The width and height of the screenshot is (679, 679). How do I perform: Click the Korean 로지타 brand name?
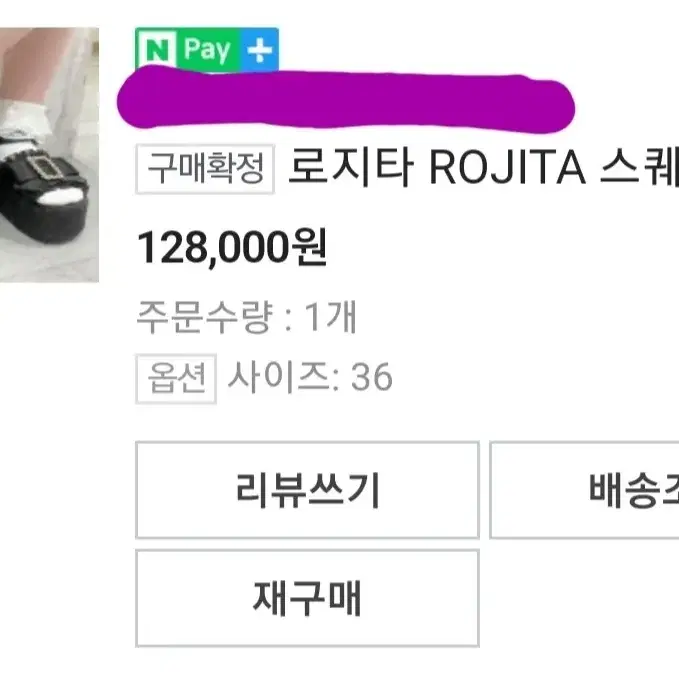click(351, 167)
